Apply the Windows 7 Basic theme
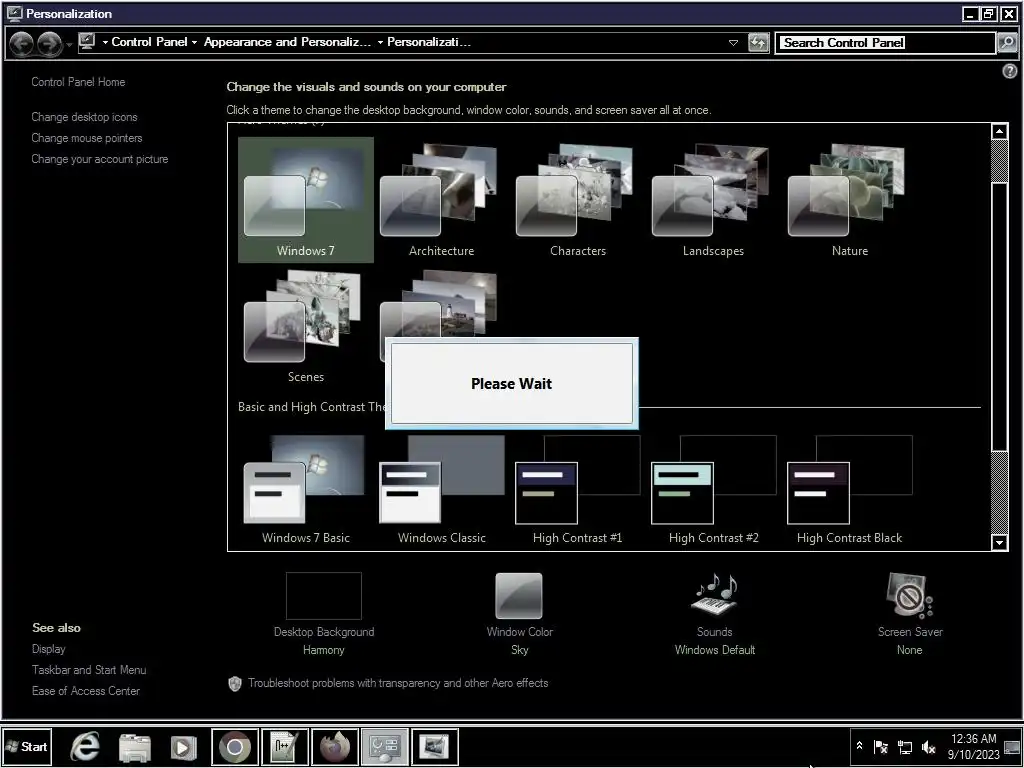1024x768 pixels. (x=306, y=490)
